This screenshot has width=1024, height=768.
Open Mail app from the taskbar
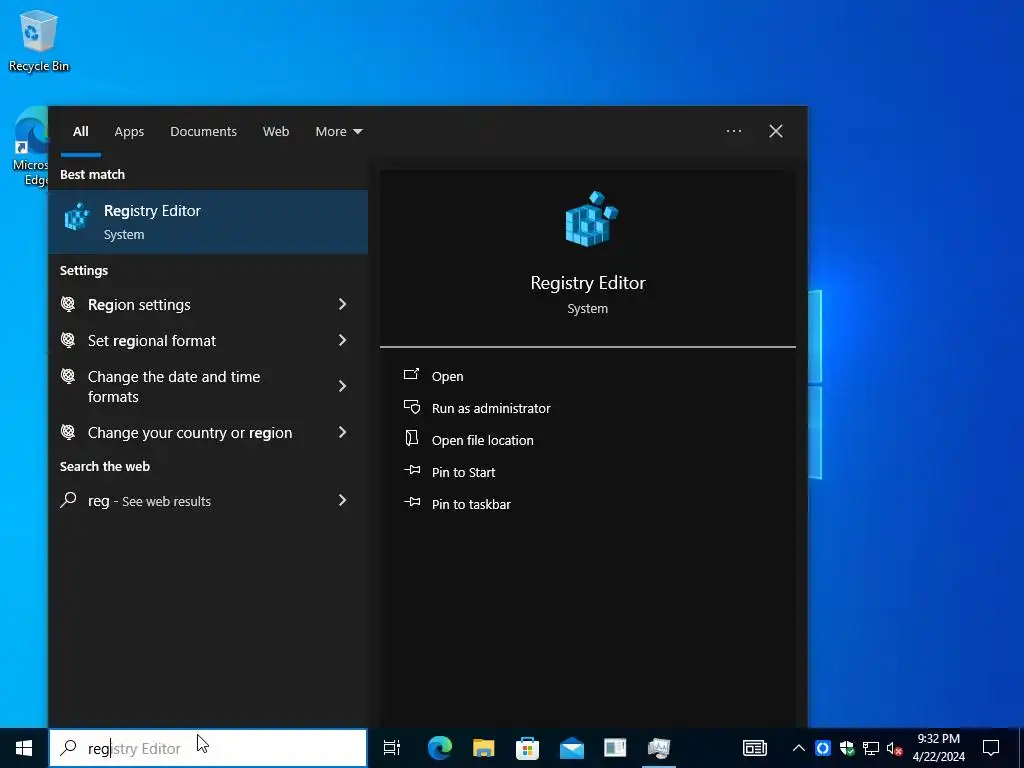click(x=571, y=748)
